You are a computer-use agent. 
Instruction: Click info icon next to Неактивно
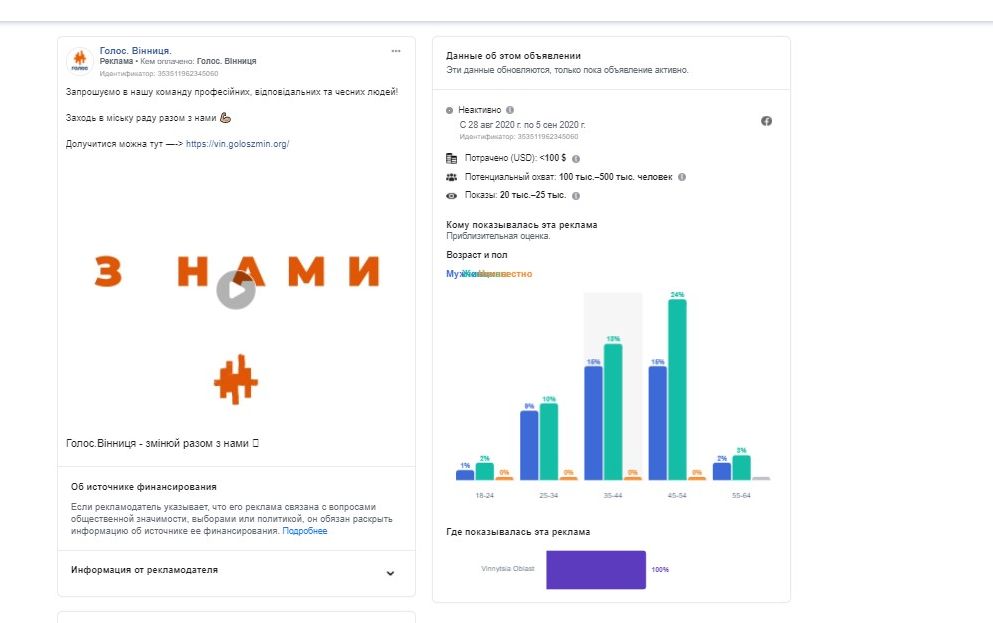pos(510,110)
